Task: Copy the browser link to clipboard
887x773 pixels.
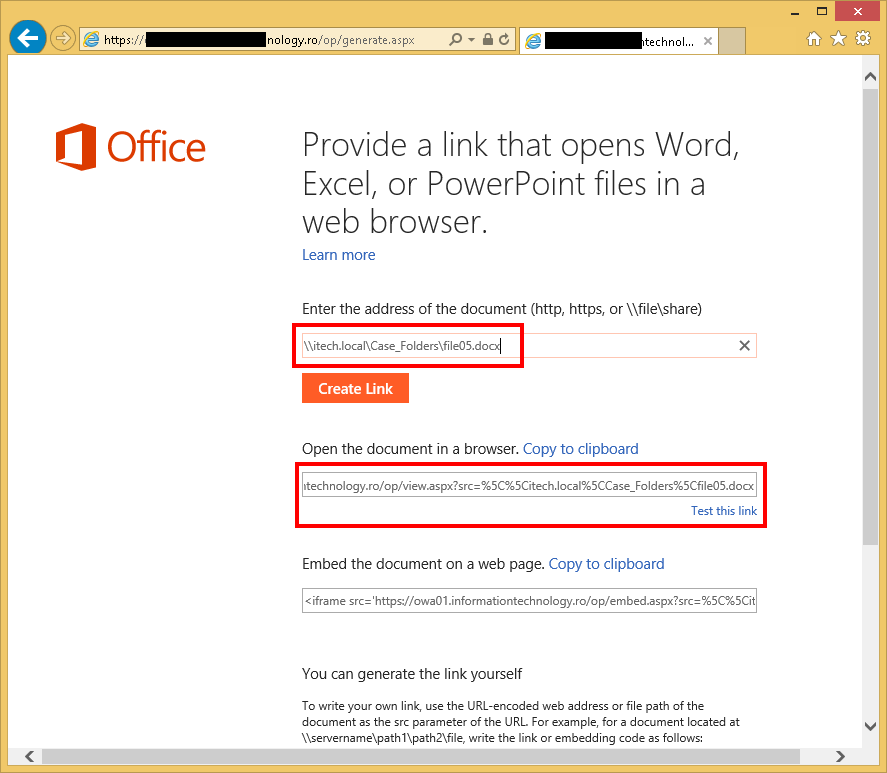Action: click(580, 449)
